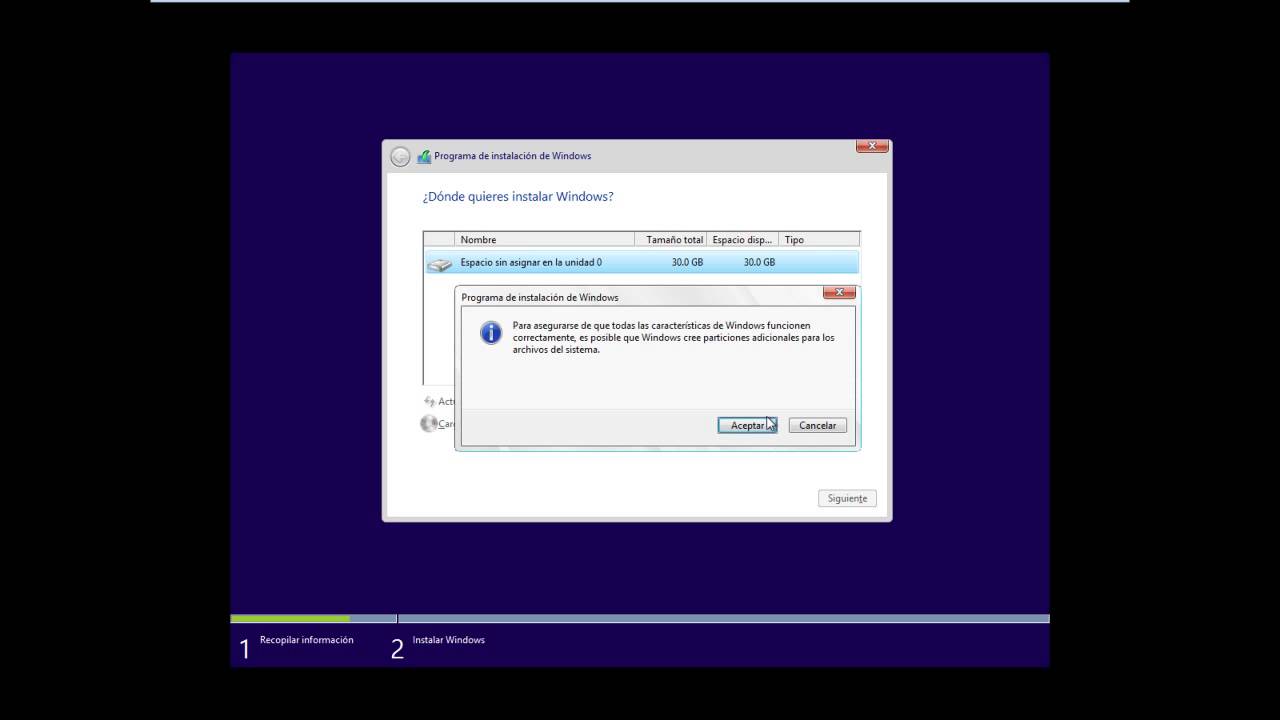Click the 'Instalar Windows' step label
Screen dimensions: 1280x720
(448, 640)
